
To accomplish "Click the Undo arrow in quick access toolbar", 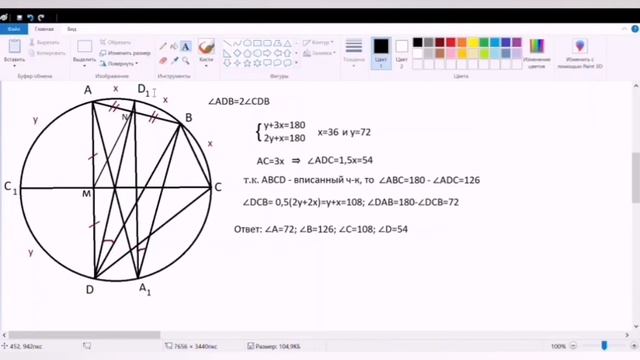I will (30, 18).
